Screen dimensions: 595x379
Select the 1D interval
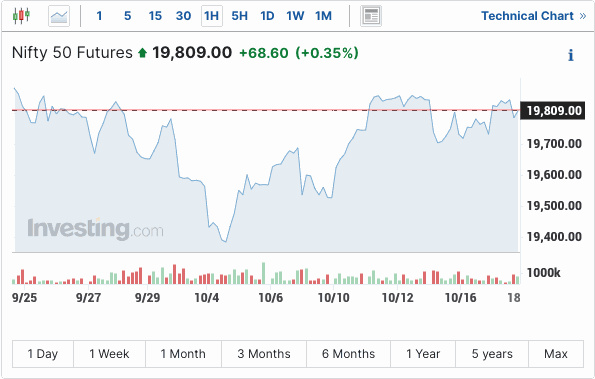267,16
